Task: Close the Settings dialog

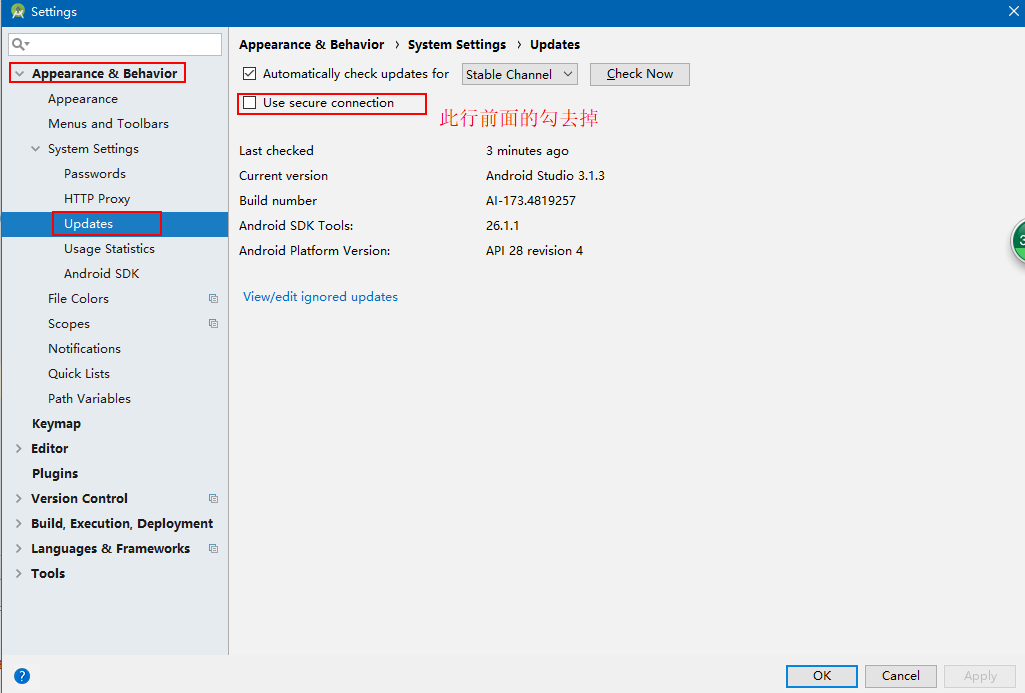Action: tap(1013, 11)
